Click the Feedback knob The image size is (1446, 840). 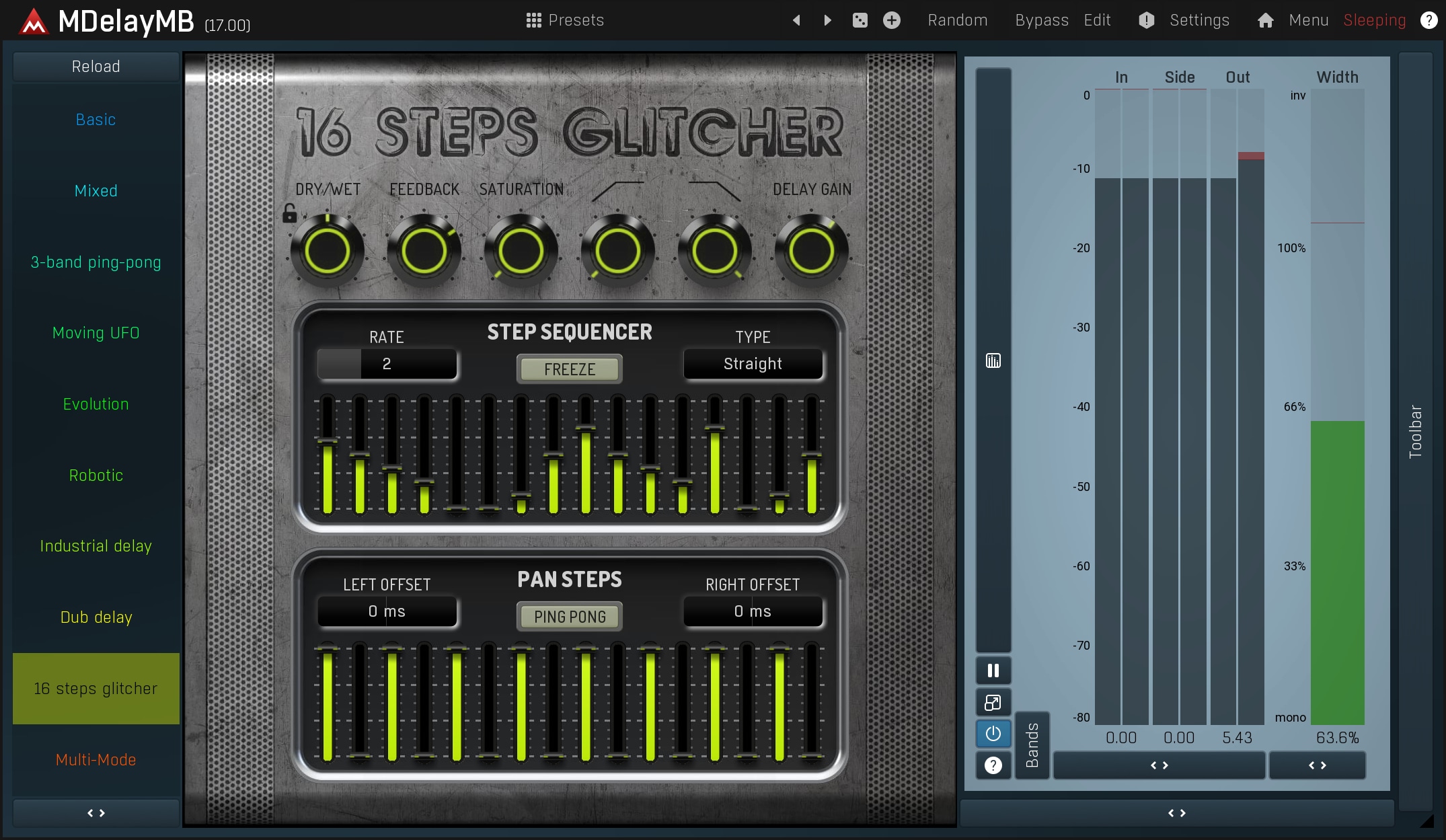(424, 252)
